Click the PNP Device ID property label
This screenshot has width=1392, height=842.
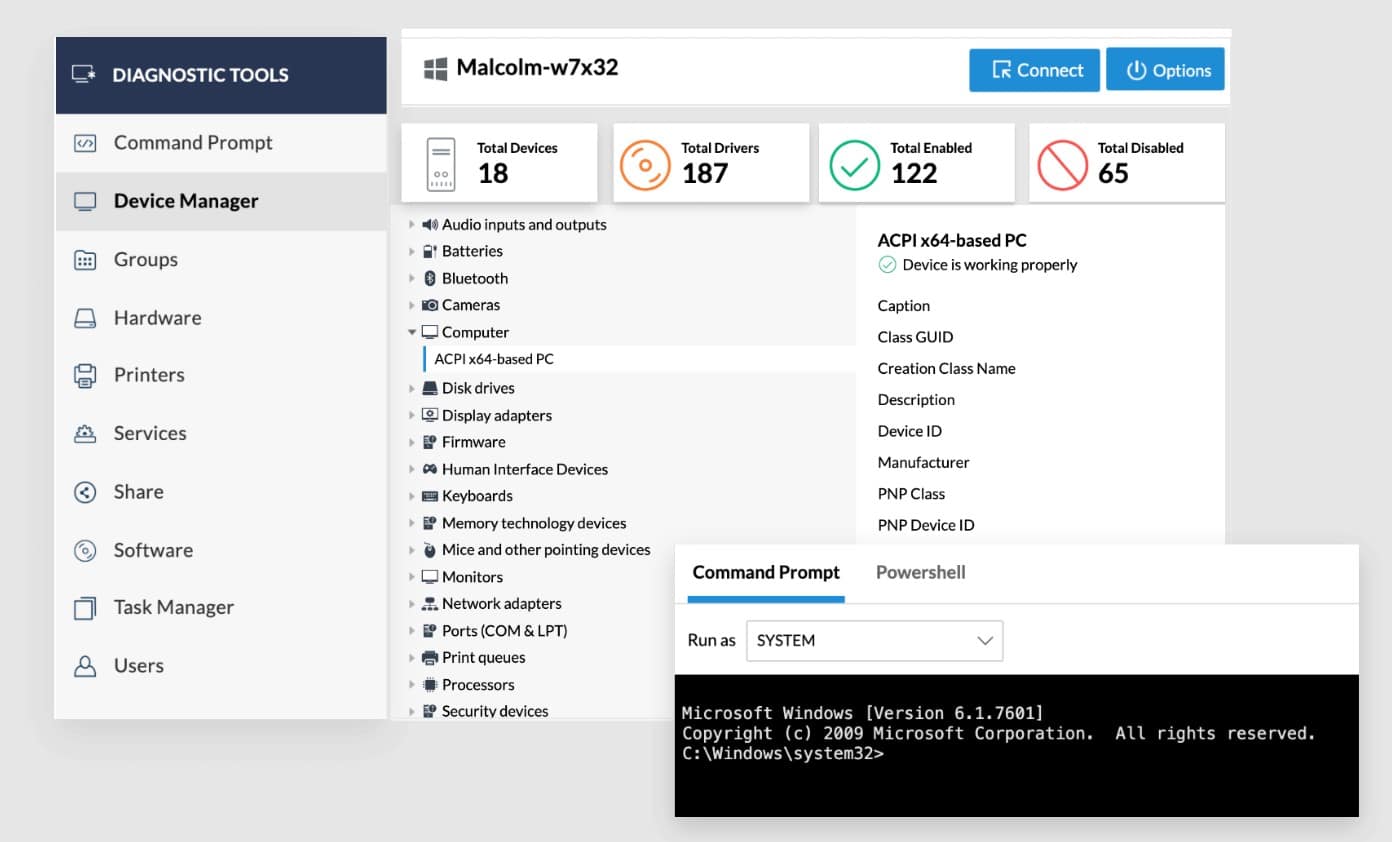(926, 526)
